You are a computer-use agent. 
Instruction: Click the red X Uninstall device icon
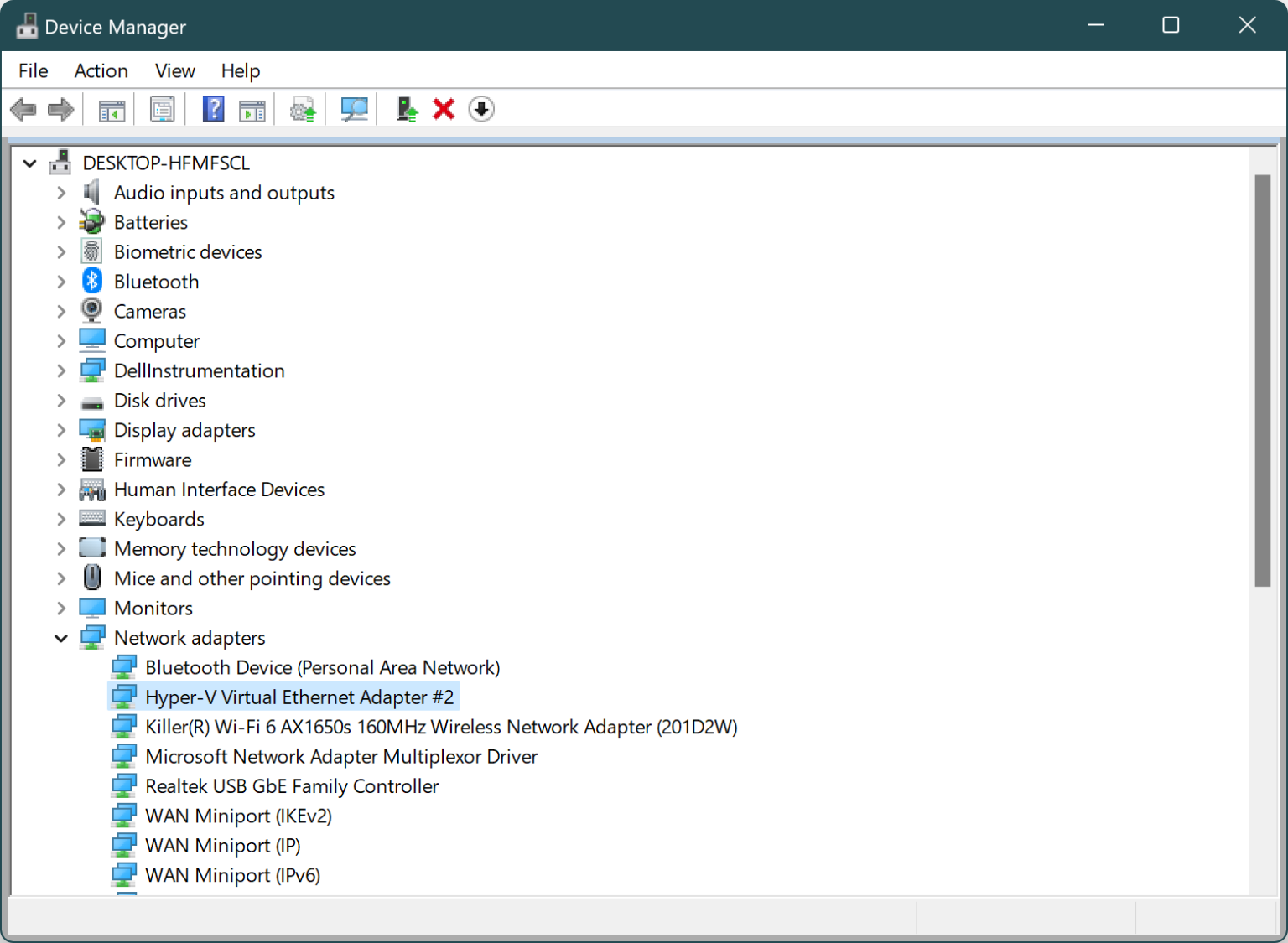pos(444,109)
